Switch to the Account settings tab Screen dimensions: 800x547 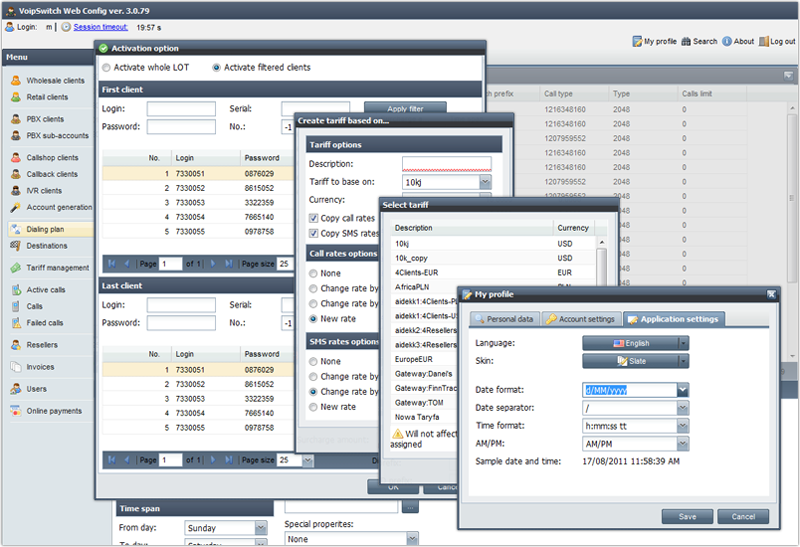[x=580, y=319]
